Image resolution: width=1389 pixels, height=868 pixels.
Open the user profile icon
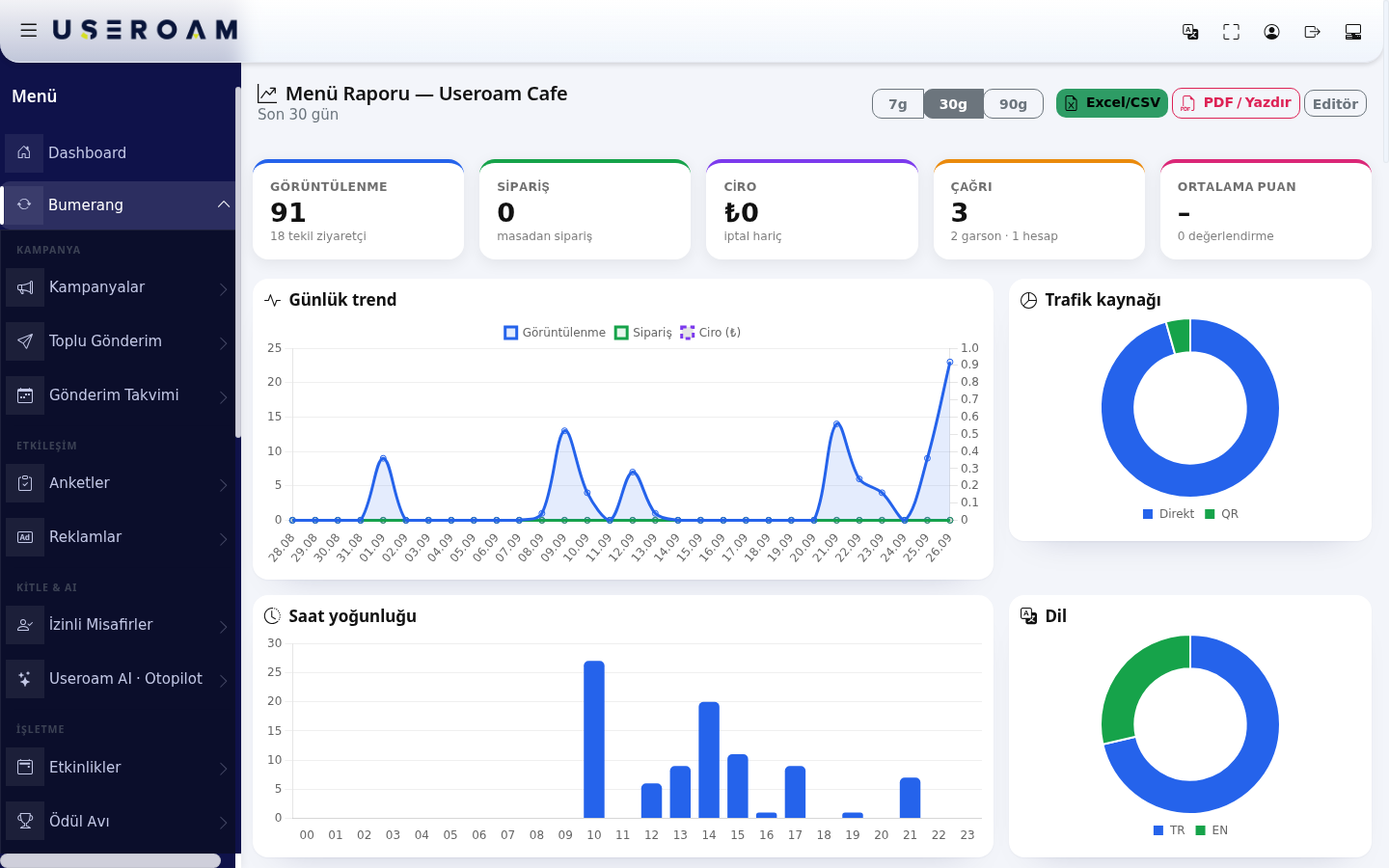[x=1271, y=32]
